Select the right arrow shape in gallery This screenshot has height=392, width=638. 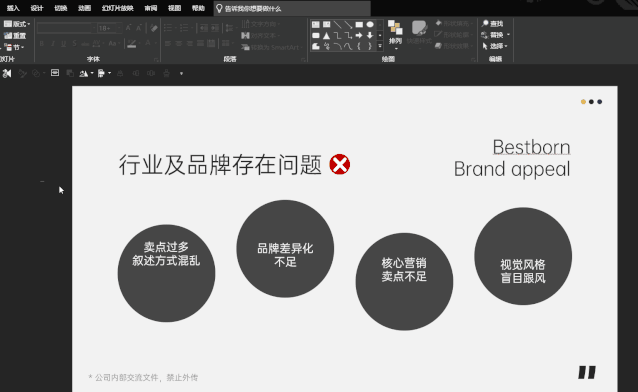coord(359,35)
